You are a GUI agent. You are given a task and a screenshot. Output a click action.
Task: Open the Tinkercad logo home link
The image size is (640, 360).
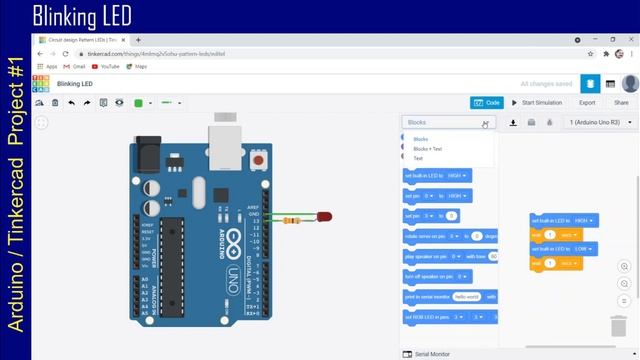pos(41,84)
